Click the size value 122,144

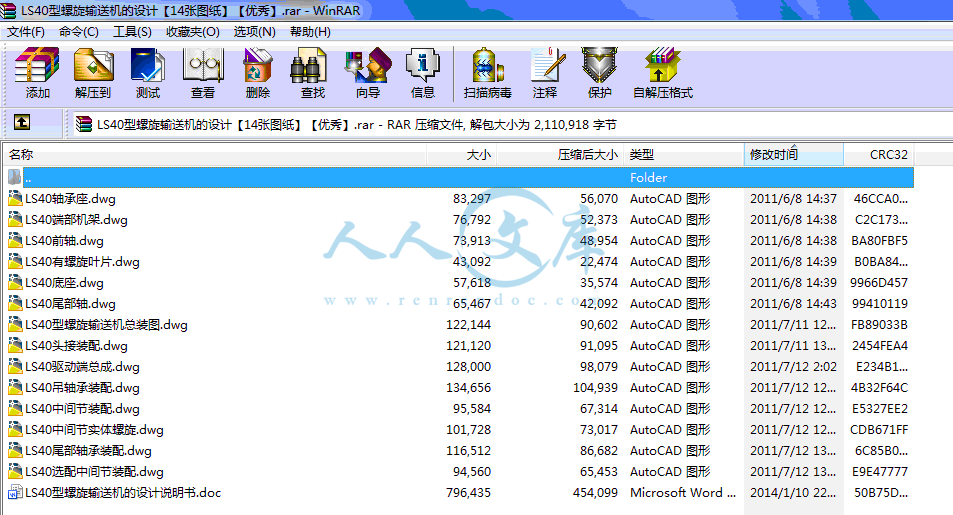coord(469,325)
